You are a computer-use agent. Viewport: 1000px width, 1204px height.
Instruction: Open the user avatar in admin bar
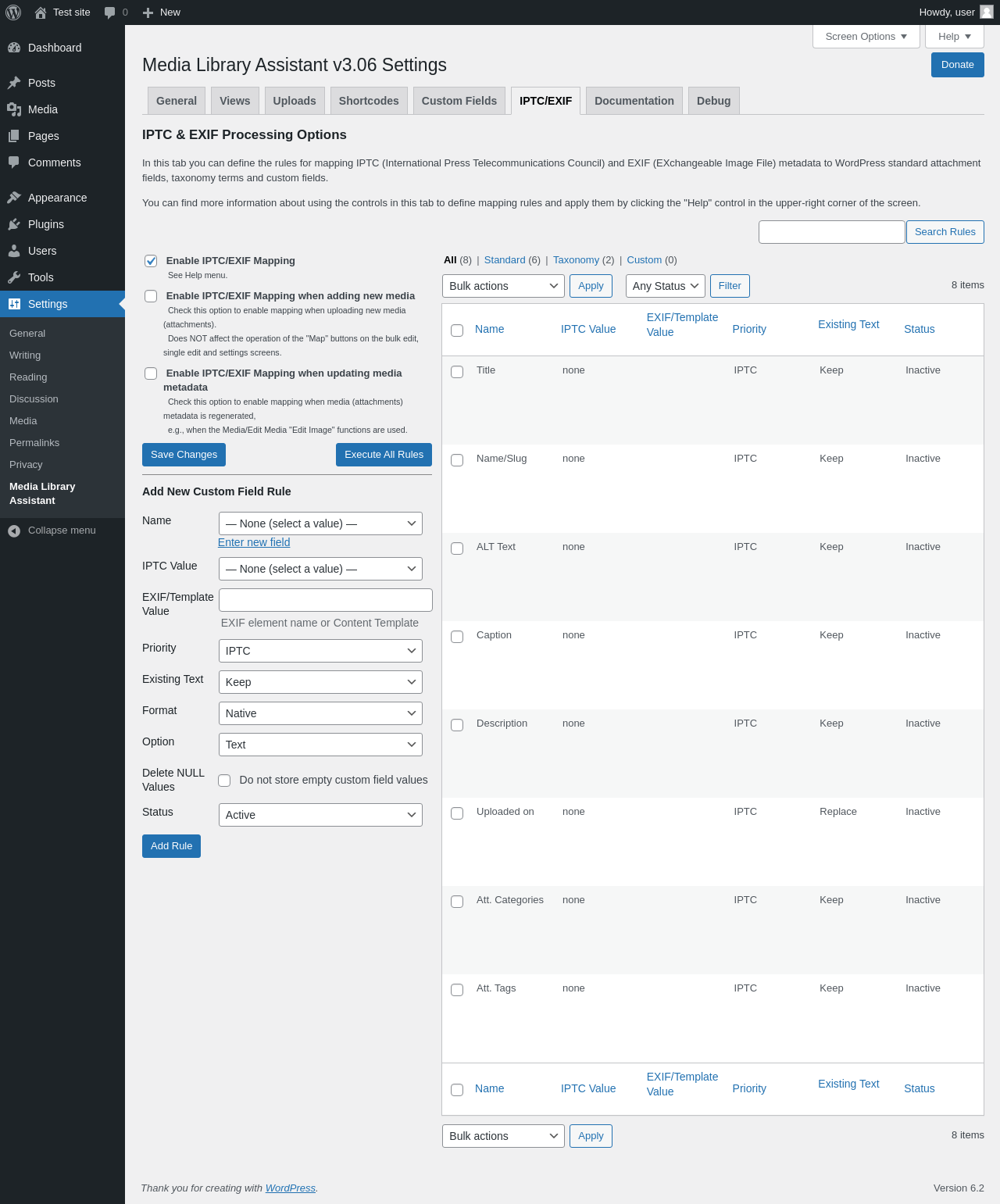point(987,12)
